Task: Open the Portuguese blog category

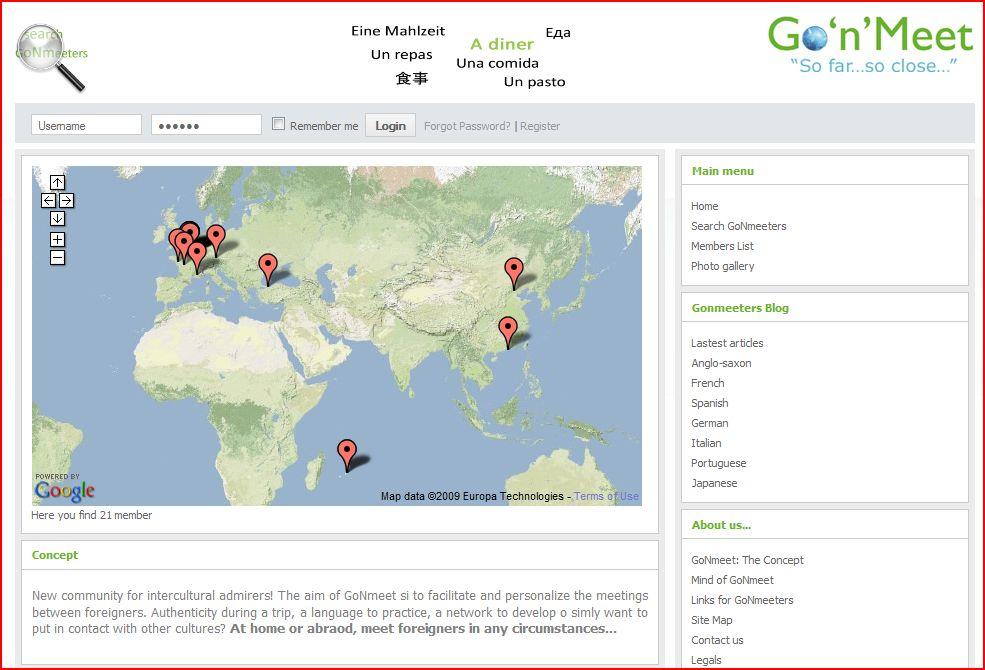Action: coord(719,463)
